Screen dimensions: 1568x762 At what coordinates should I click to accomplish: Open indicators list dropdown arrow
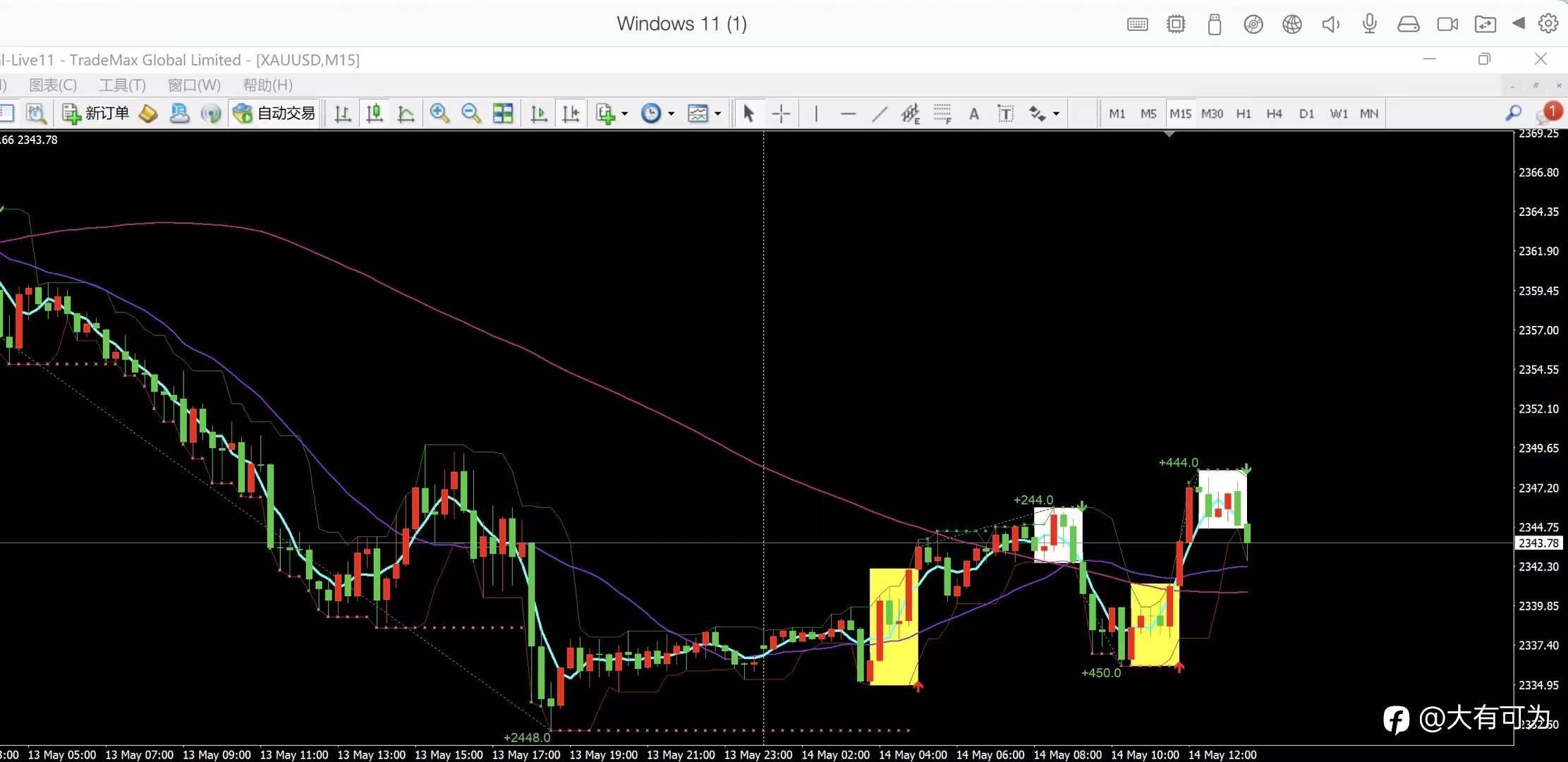(x=625, y=114)
